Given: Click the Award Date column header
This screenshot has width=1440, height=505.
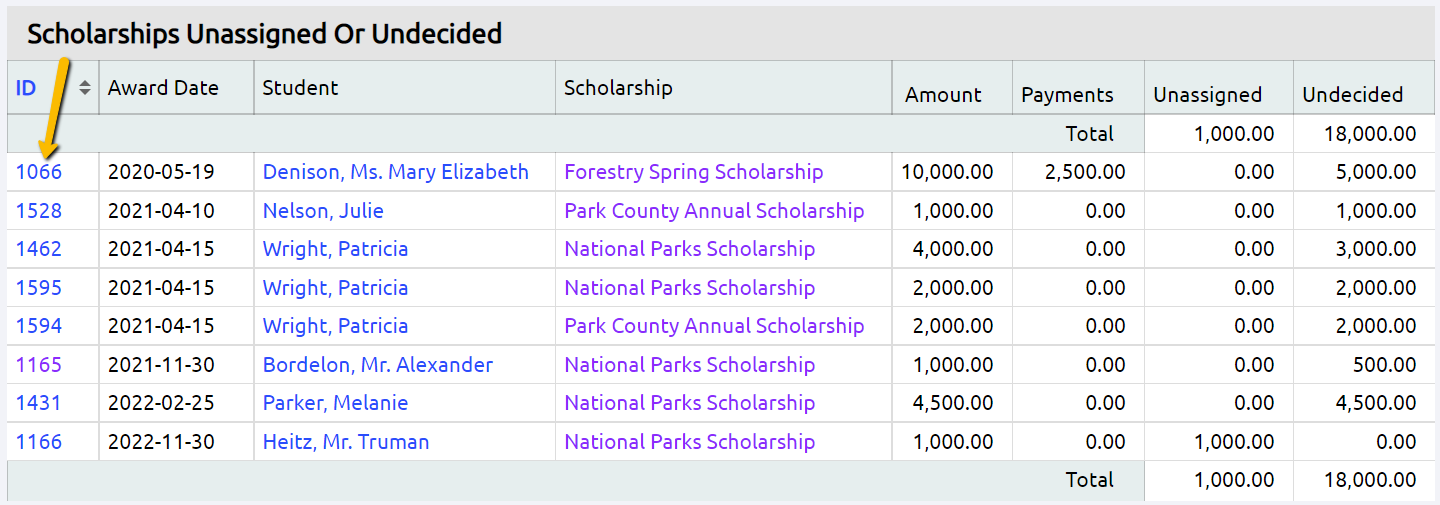Looking at the screenshot, I should click(x=163, y=88).
